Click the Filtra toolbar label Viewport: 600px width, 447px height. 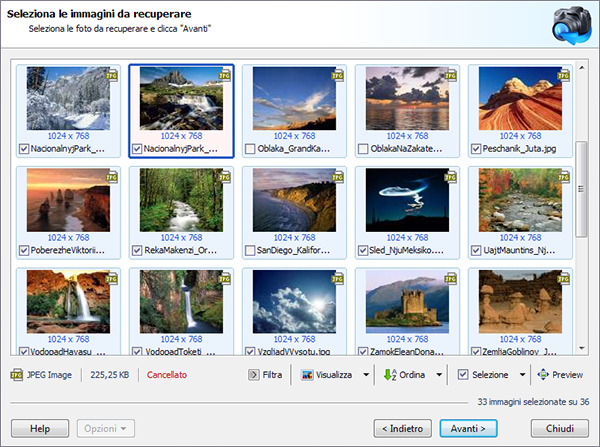[272, 375]
